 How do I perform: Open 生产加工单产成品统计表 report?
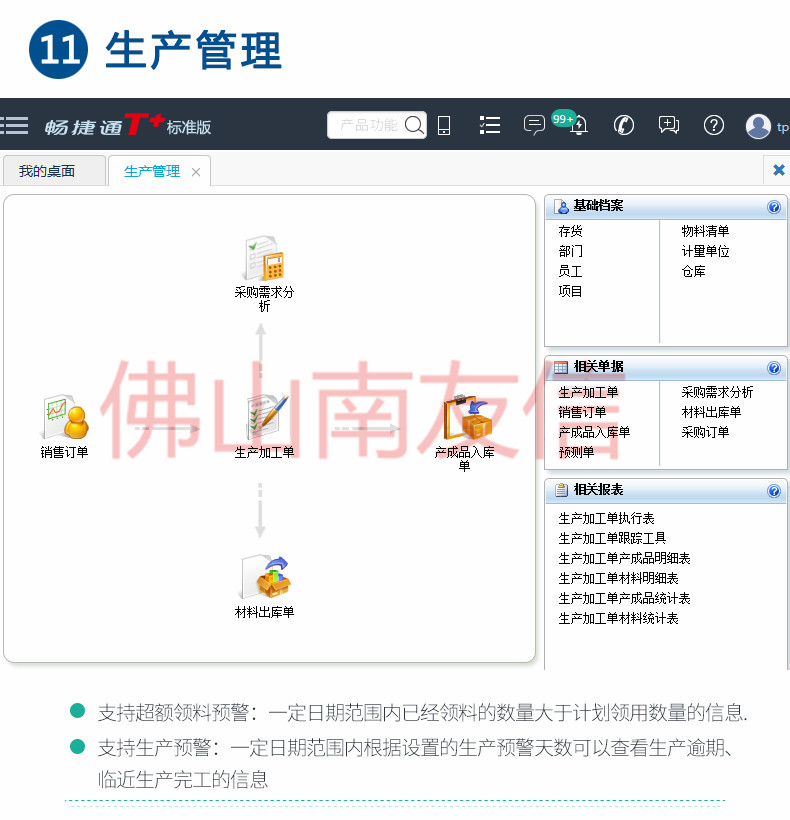tap(624, 598)
